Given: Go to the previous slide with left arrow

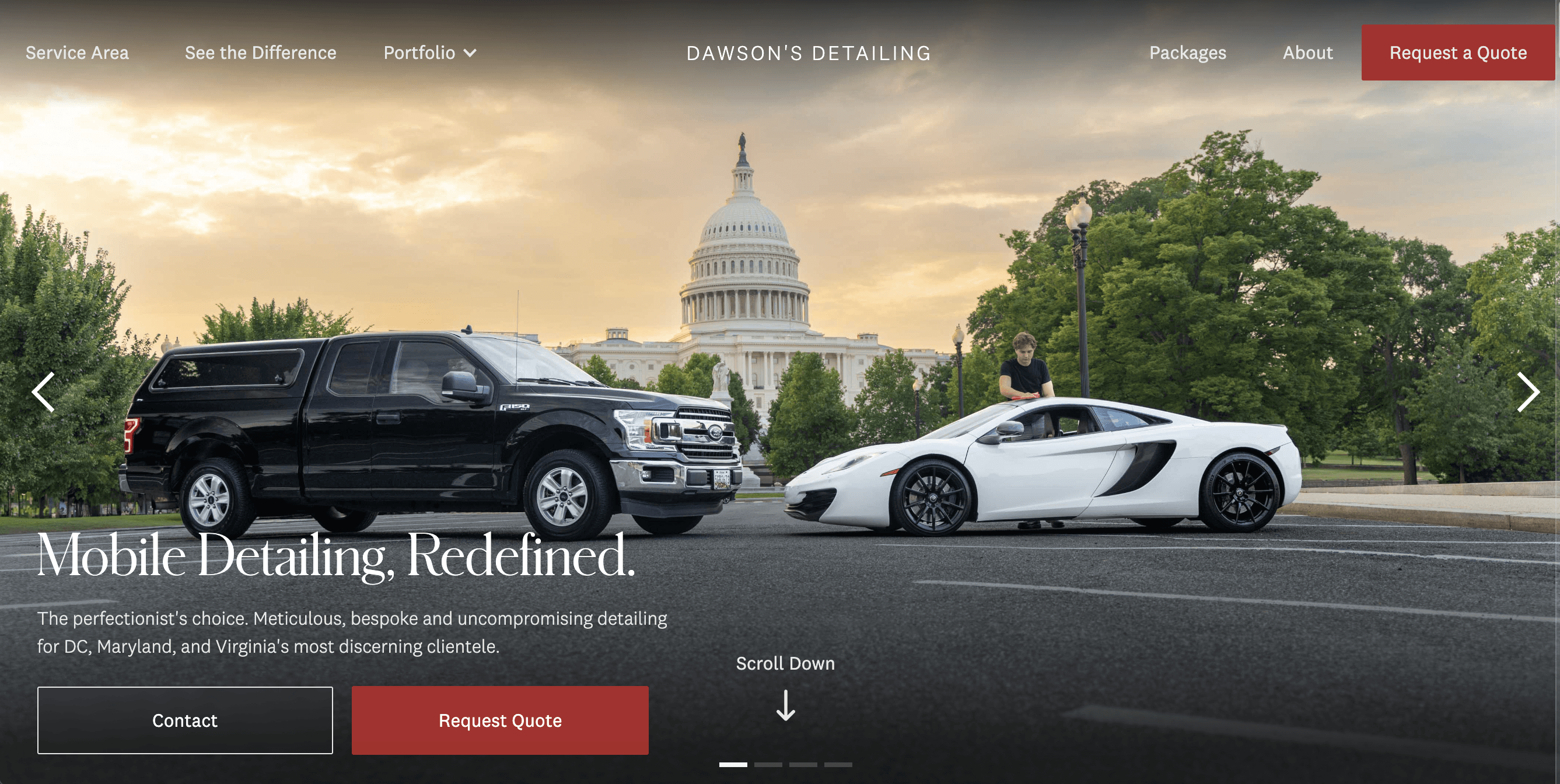Looking at the screenshot, I should [x=43, y=393].
